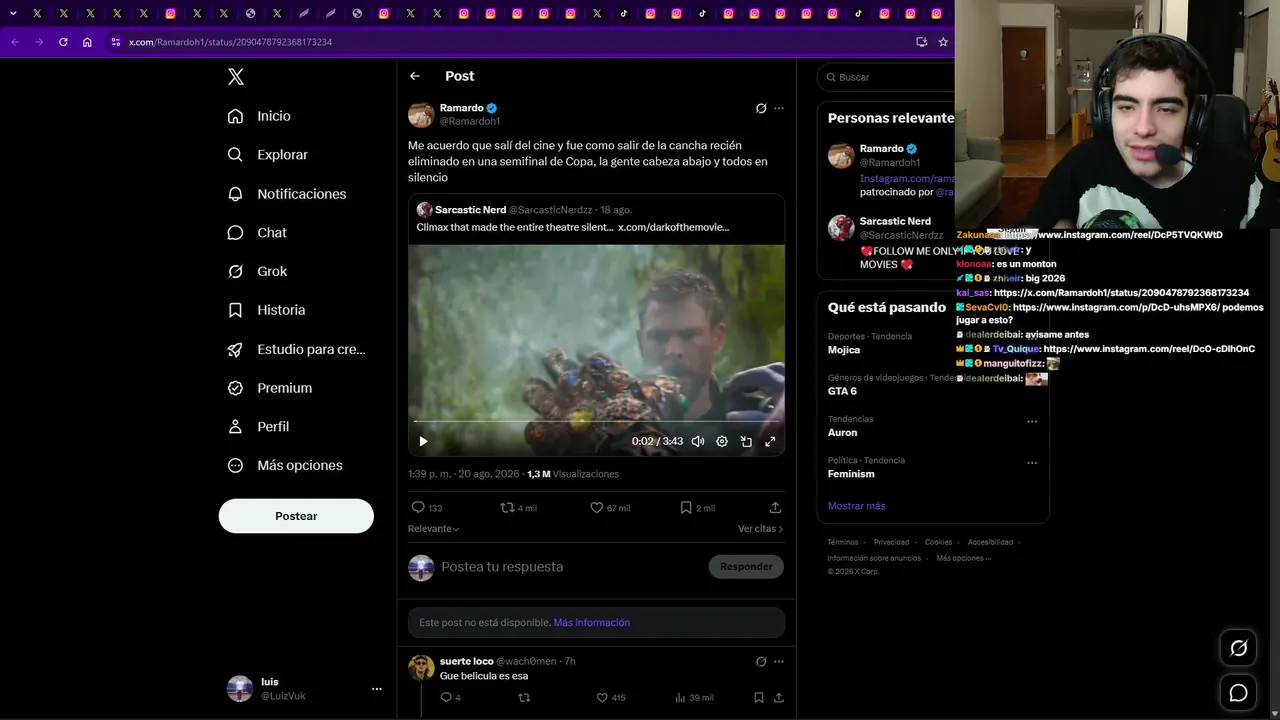The image size is (1280, 720).
Task: Open Grok on suerte loco's reply
Action: [761, 662]
